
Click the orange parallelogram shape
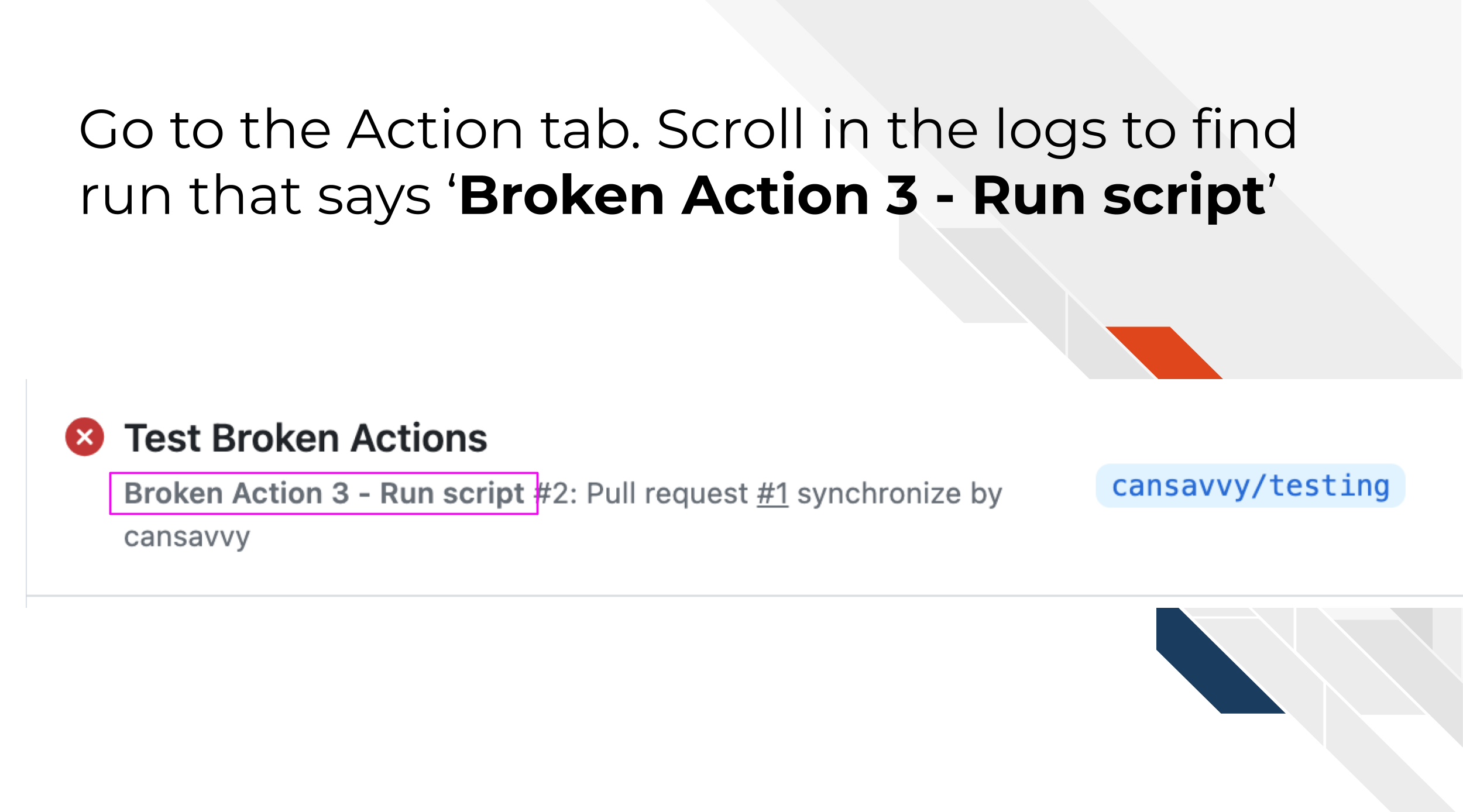[x=1163, y=352]
